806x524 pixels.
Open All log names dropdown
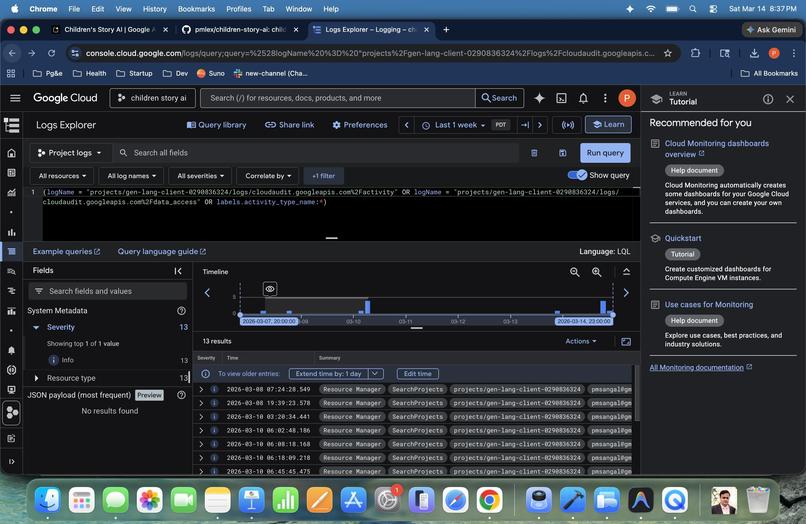coord(132,176)
